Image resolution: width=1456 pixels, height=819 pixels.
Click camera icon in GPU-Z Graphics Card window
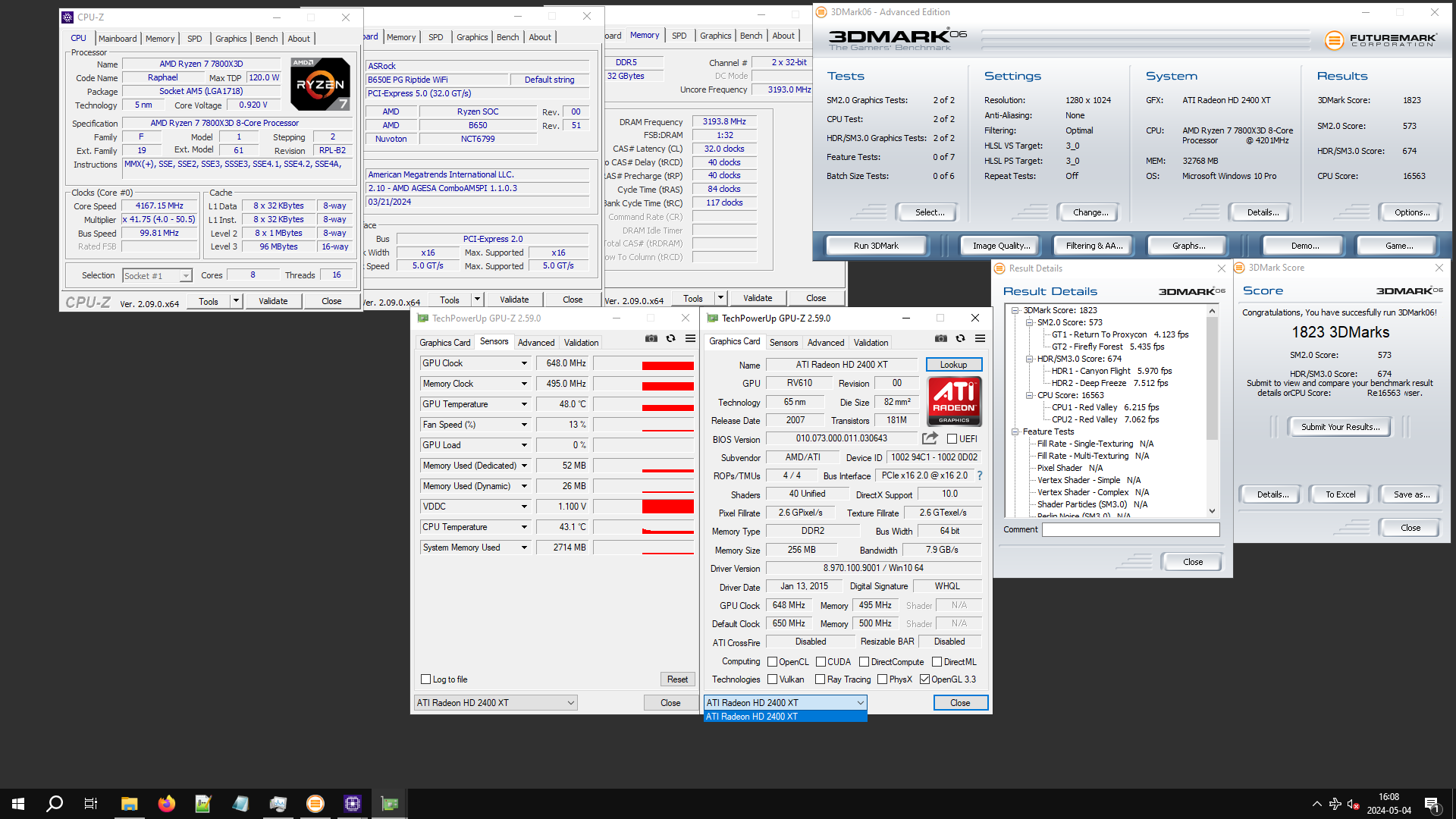[941, 339]
